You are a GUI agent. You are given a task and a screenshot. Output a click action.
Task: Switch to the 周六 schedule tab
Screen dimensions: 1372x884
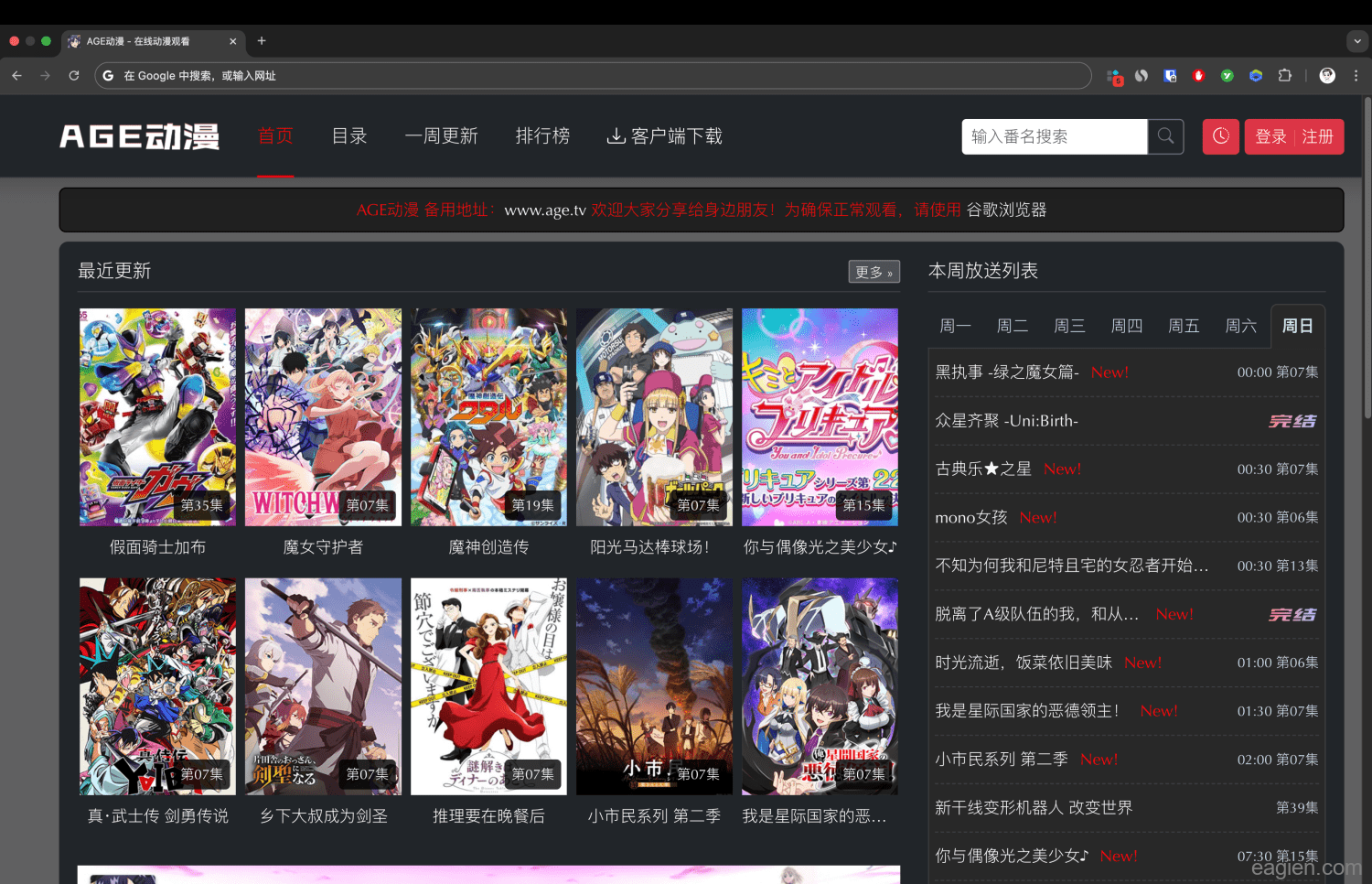click(1240, 326)
